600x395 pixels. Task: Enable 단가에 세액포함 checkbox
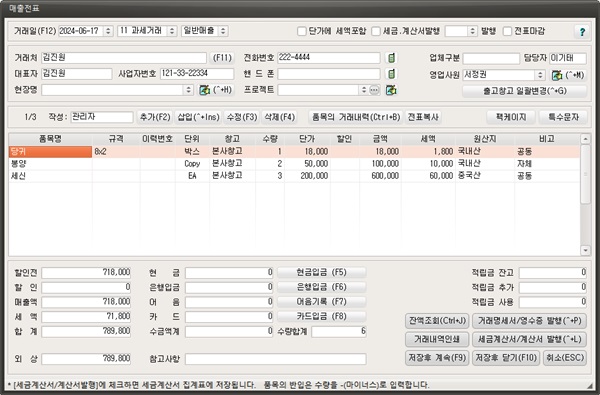[x=302, y=31]
